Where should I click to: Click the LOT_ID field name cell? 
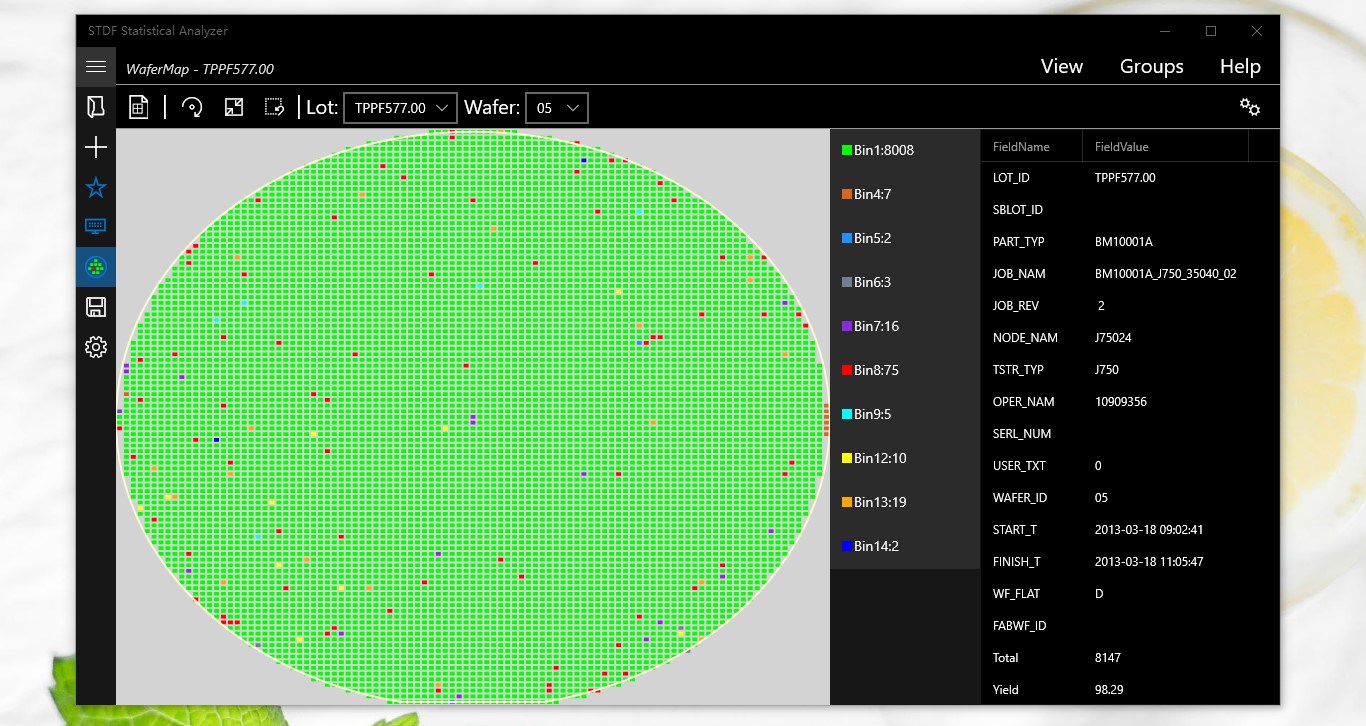(x=1011, y=178)
